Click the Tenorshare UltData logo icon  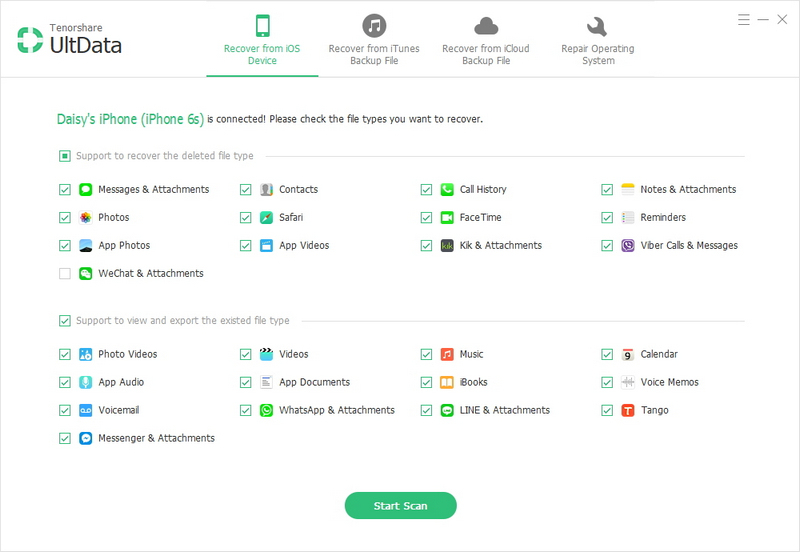click(30, 40)
